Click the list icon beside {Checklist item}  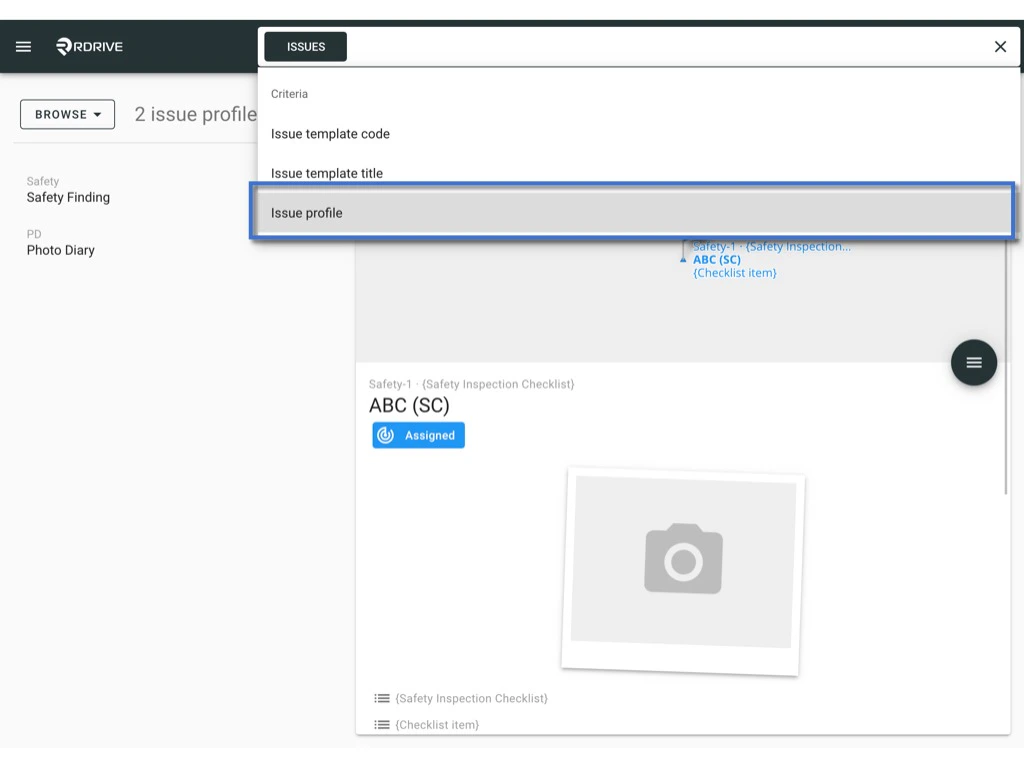point(381,724)
